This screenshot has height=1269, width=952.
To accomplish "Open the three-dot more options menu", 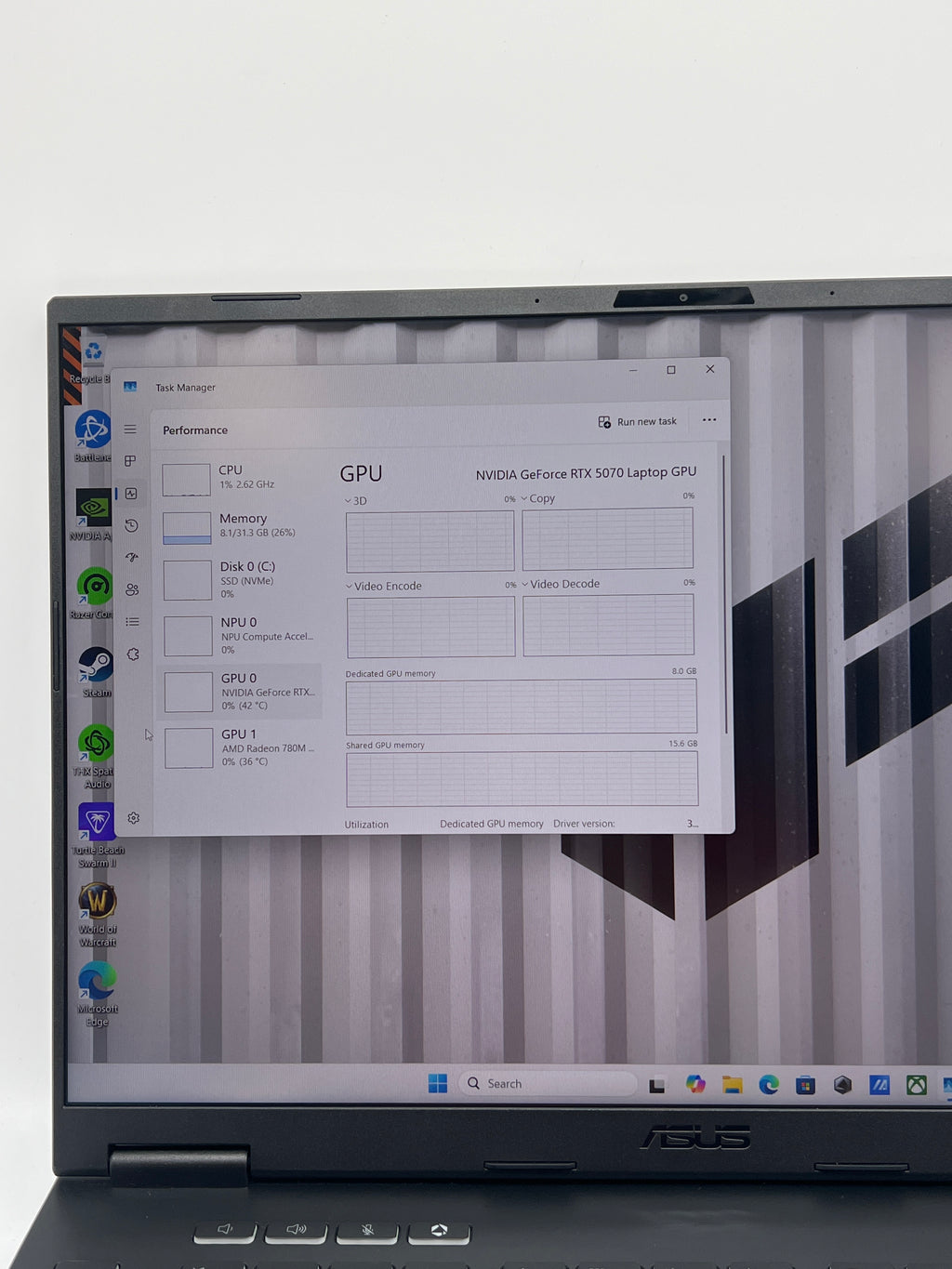I will click(709, 420).
